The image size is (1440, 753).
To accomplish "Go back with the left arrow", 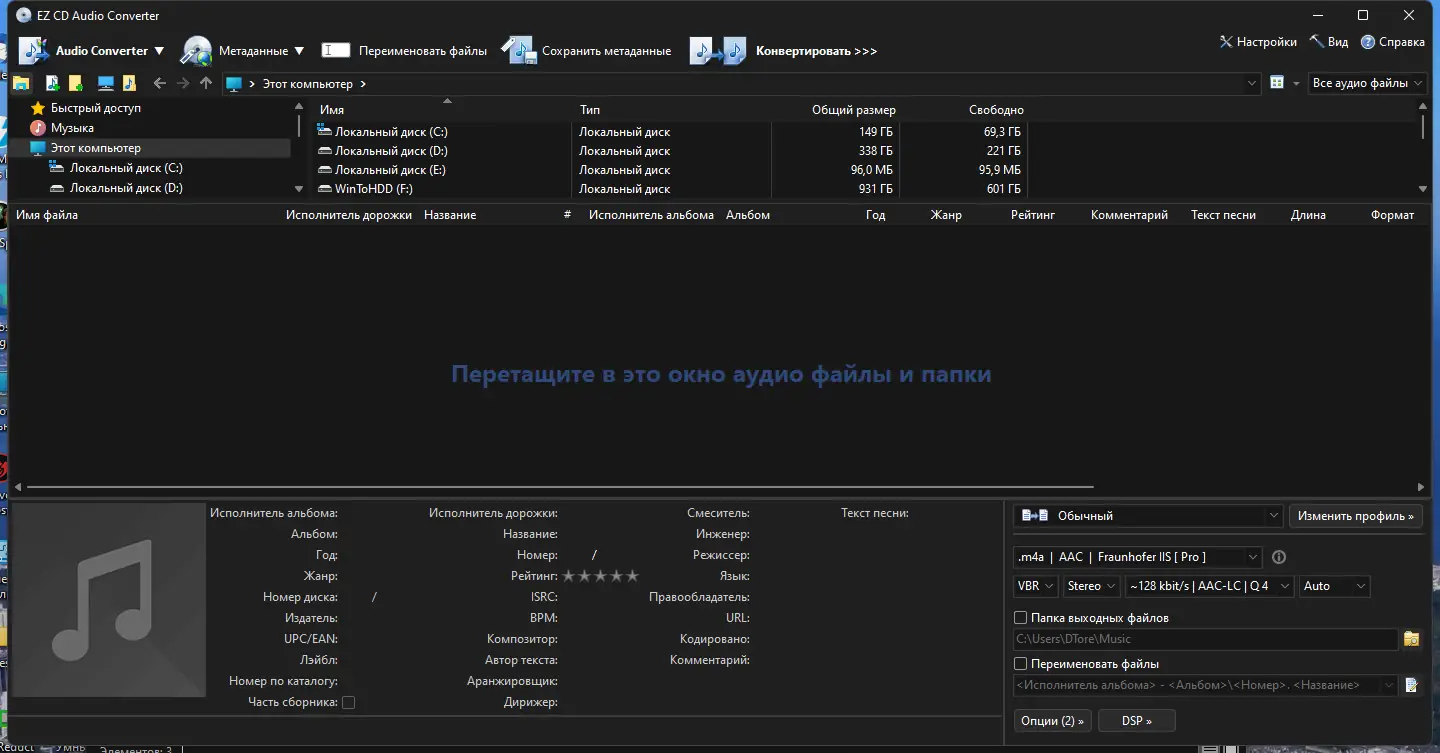I will [159, 83].
